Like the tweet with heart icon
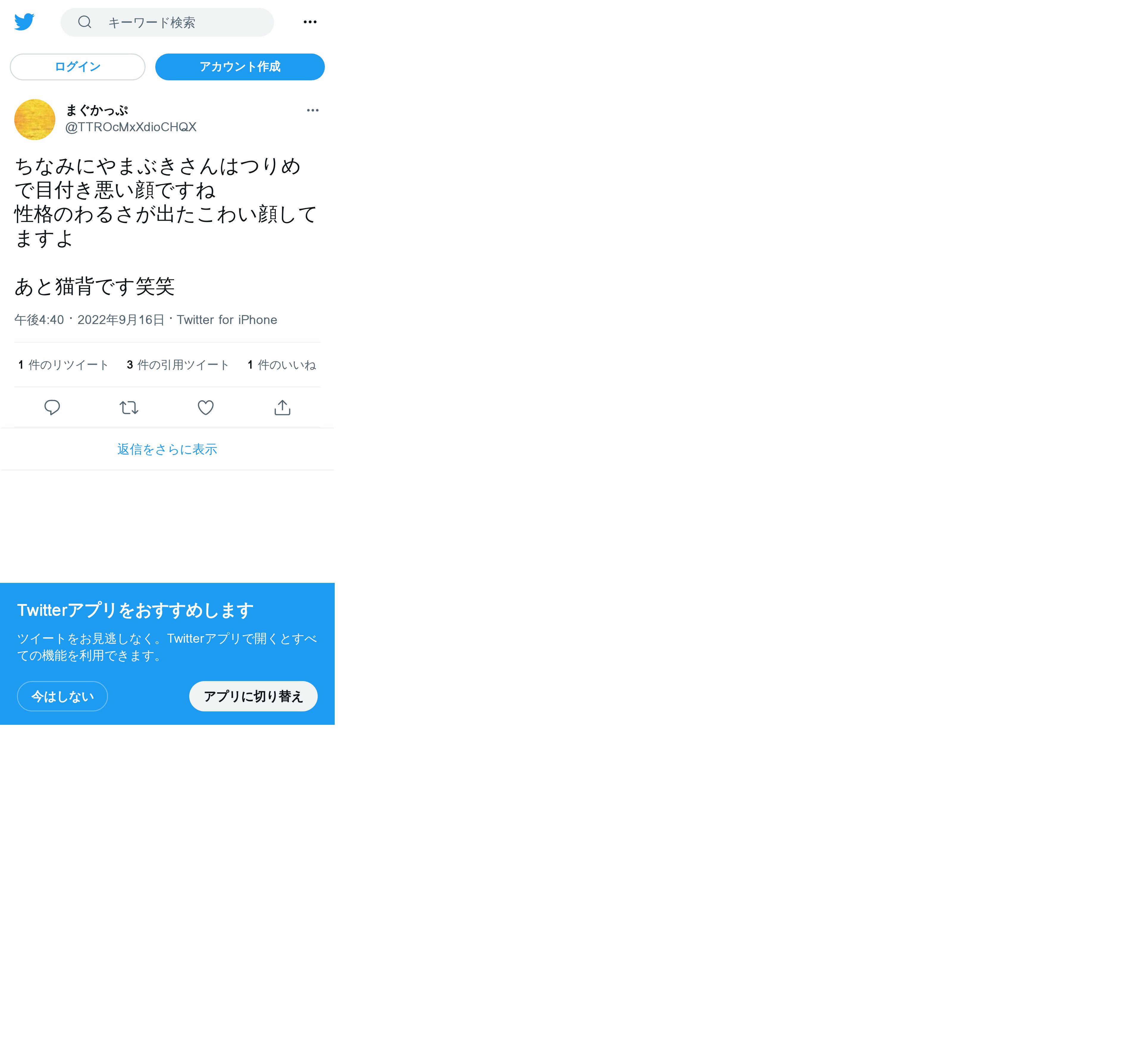Screen dimensions: 1146x1064 (x=206, y=408)
